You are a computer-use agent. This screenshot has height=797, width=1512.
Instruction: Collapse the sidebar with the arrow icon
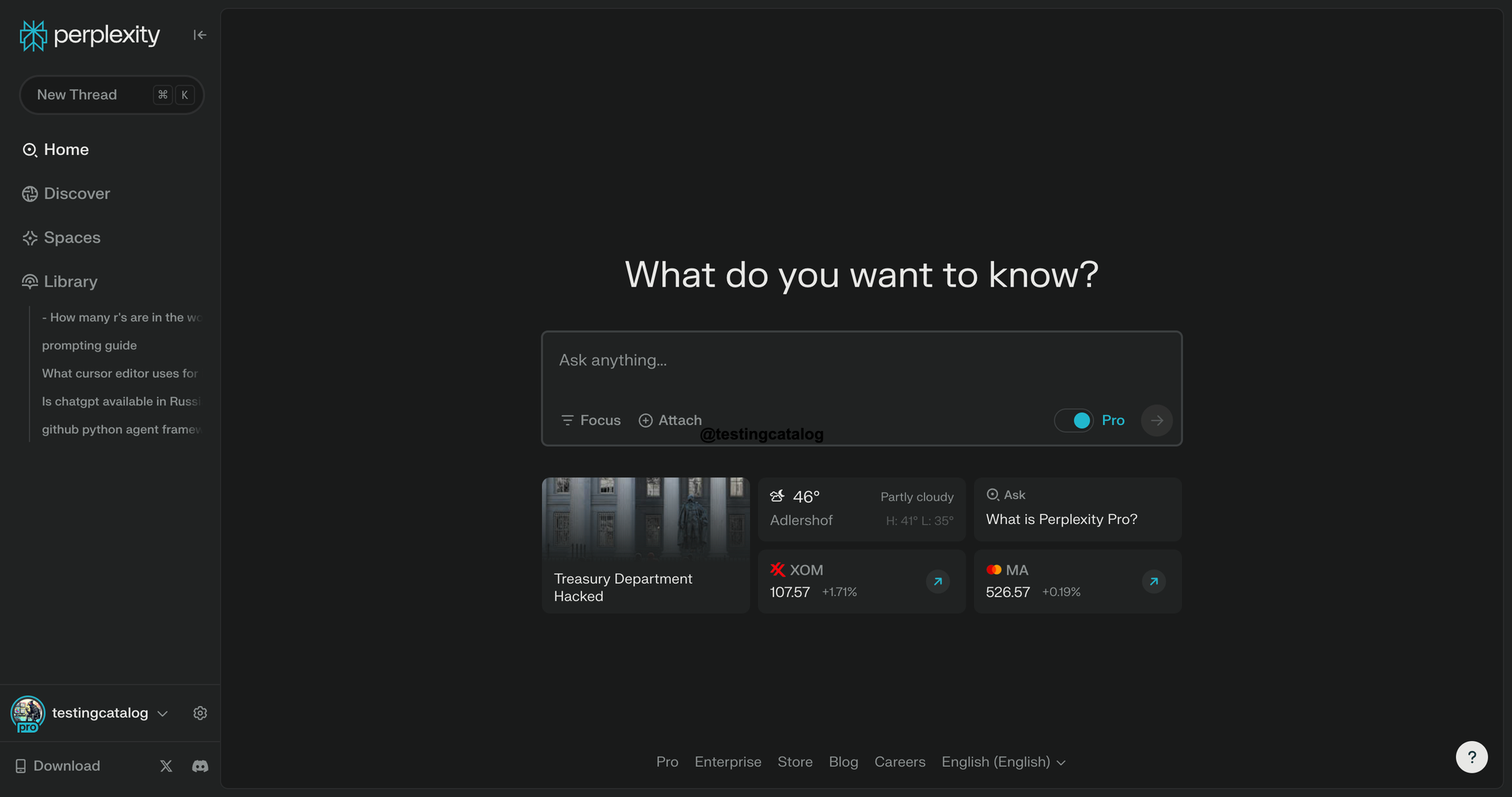199,35
